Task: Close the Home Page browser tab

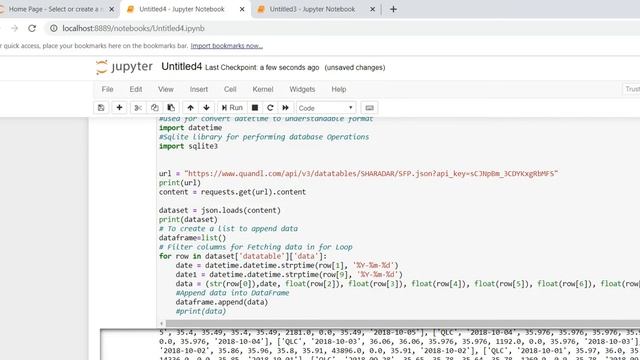Action: [111, 9]
